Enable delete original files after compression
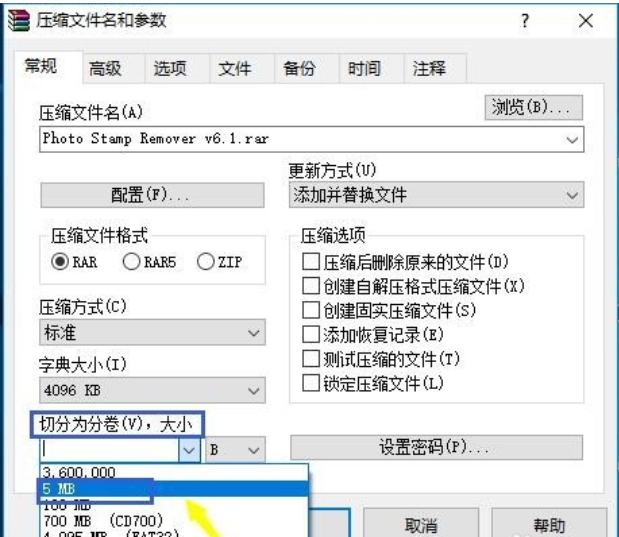Viewport: 619px width, 537px height. [311, 262]
